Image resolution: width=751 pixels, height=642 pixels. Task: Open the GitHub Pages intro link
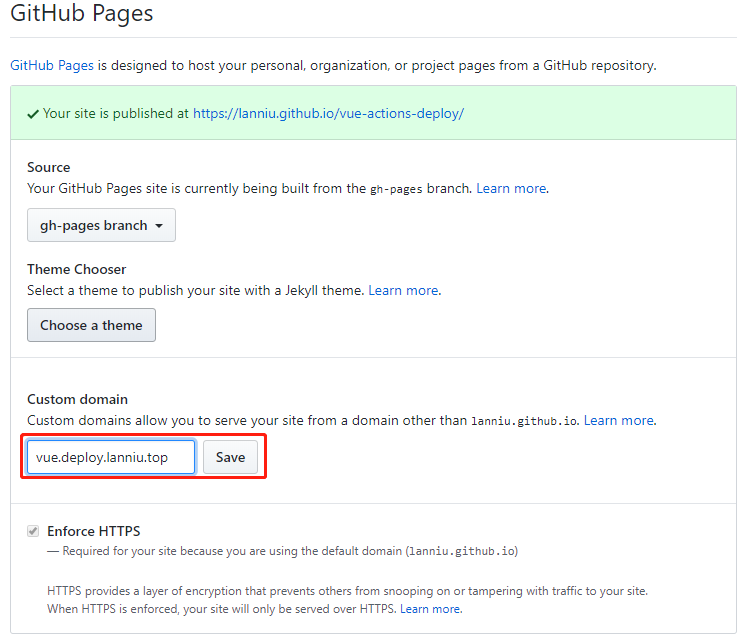(52, 65)
